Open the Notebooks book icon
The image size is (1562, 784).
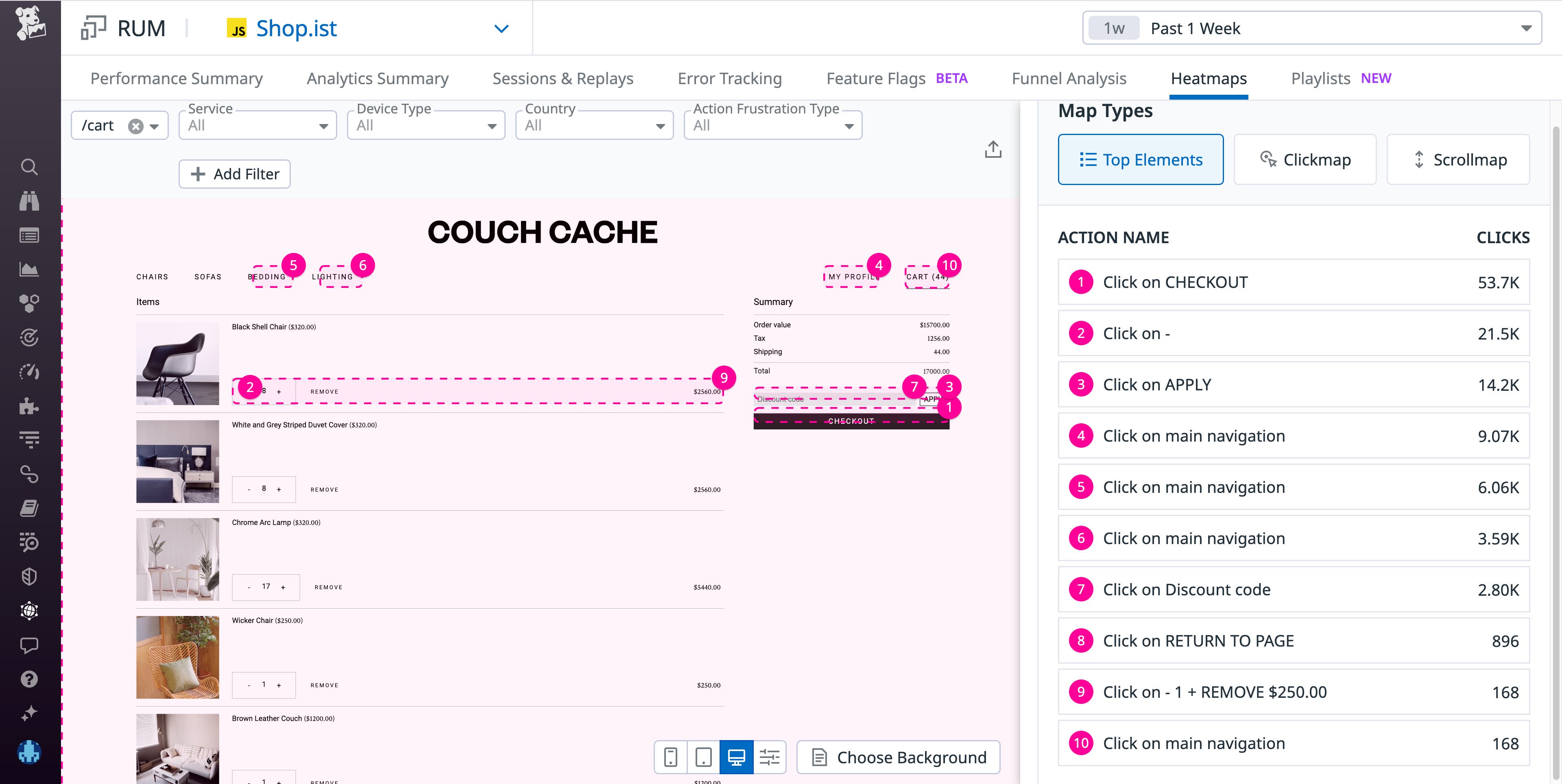pyautogui.click(x=29, y=509)
